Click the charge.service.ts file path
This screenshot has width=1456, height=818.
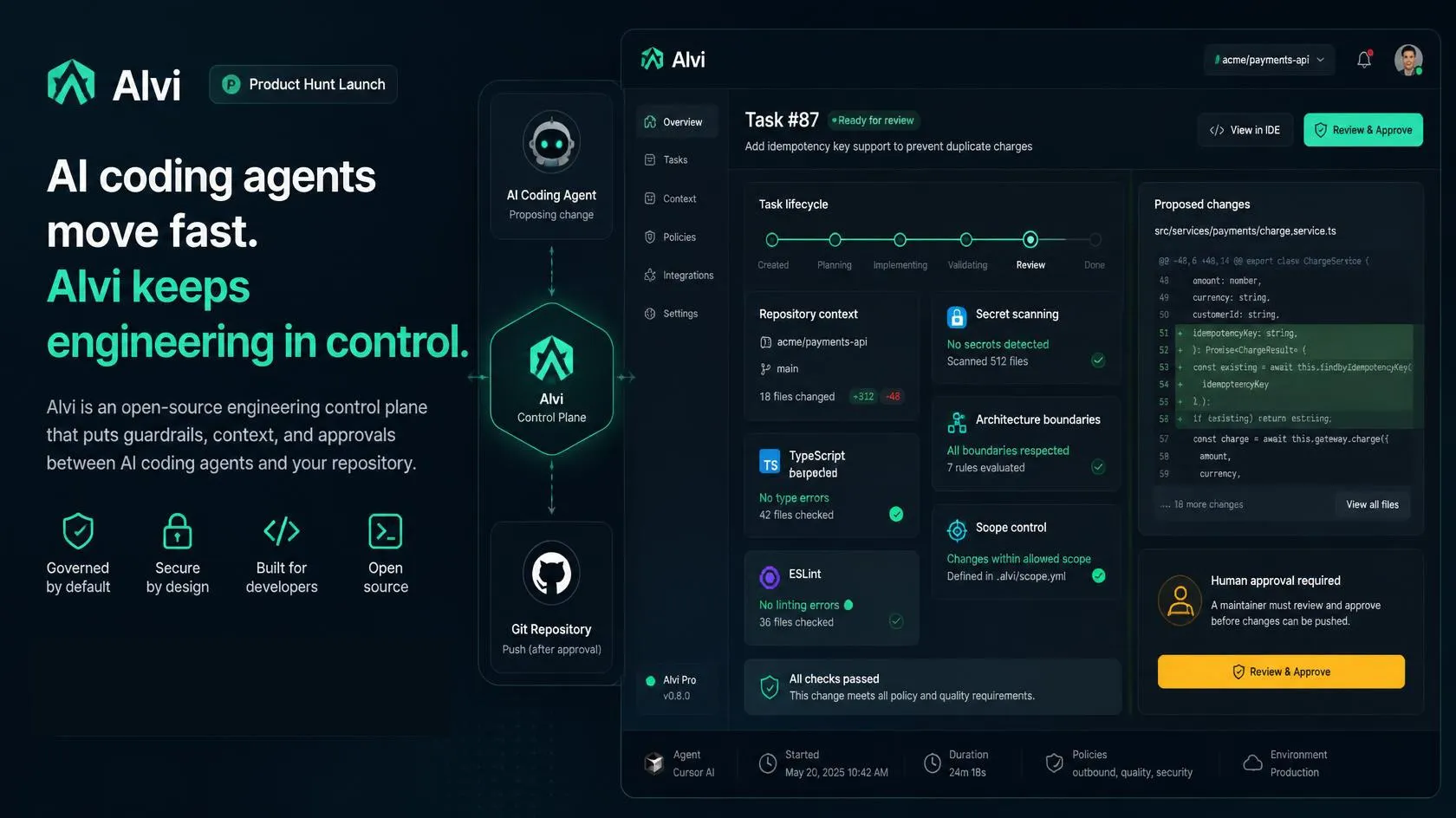coord(1245,231)
